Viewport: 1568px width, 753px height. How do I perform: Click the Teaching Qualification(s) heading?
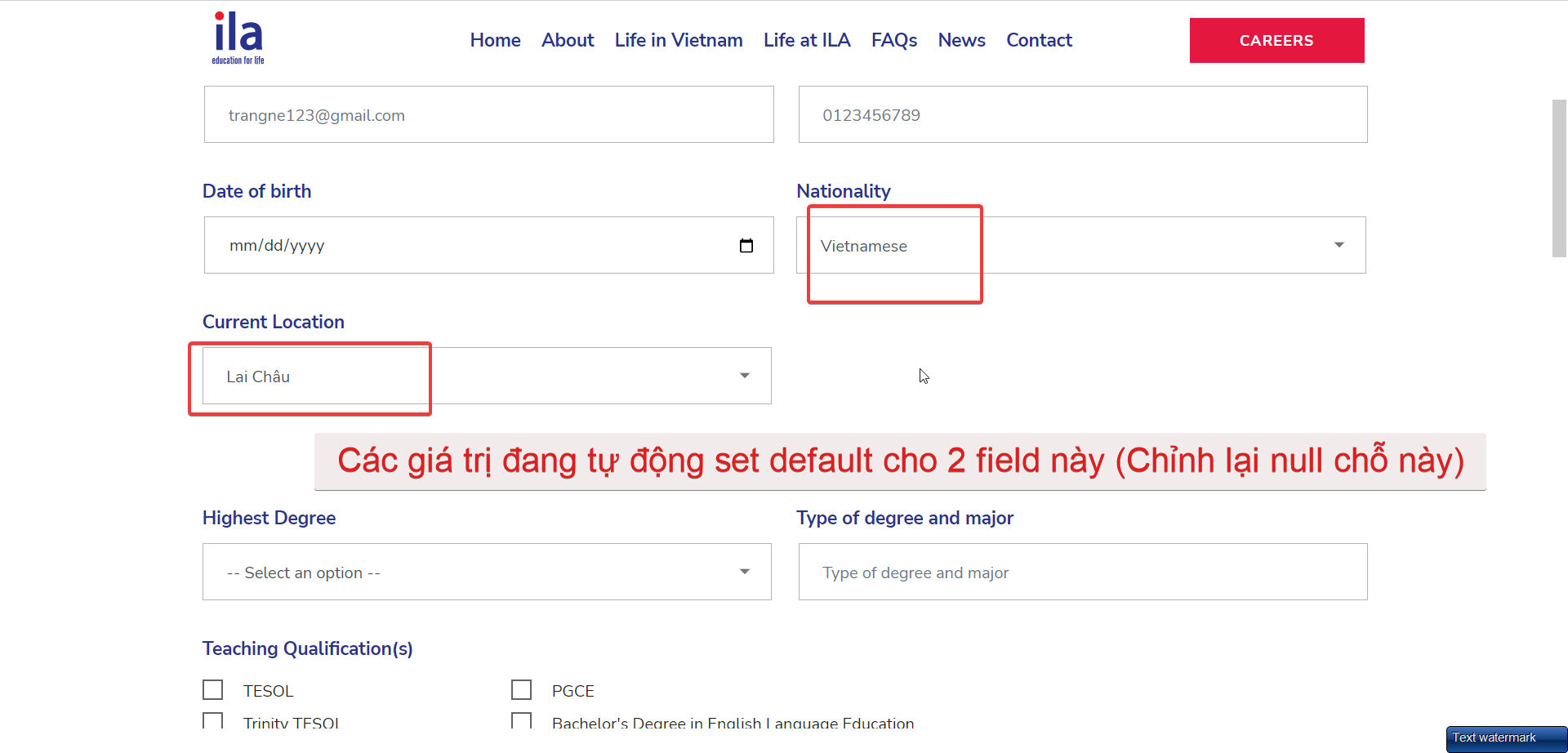[307, 648]
